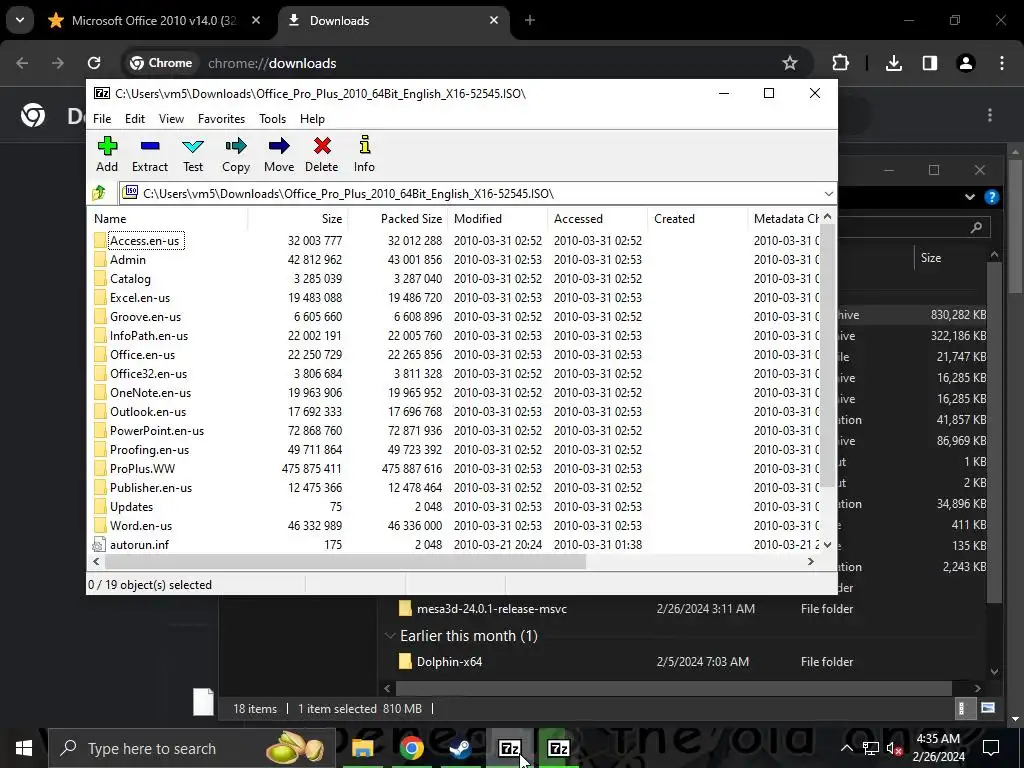Switch to the Downloads browser tab
The width and height of the screenshot is (1024, 768).
pos(395,21)
